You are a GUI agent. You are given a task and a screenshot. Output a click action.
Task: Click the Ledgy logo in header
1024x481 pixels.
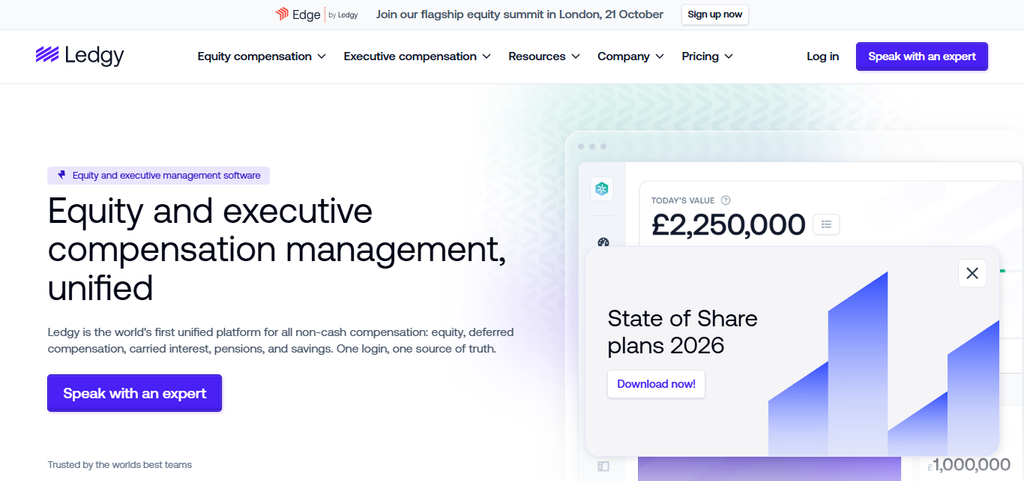point(80,56)
